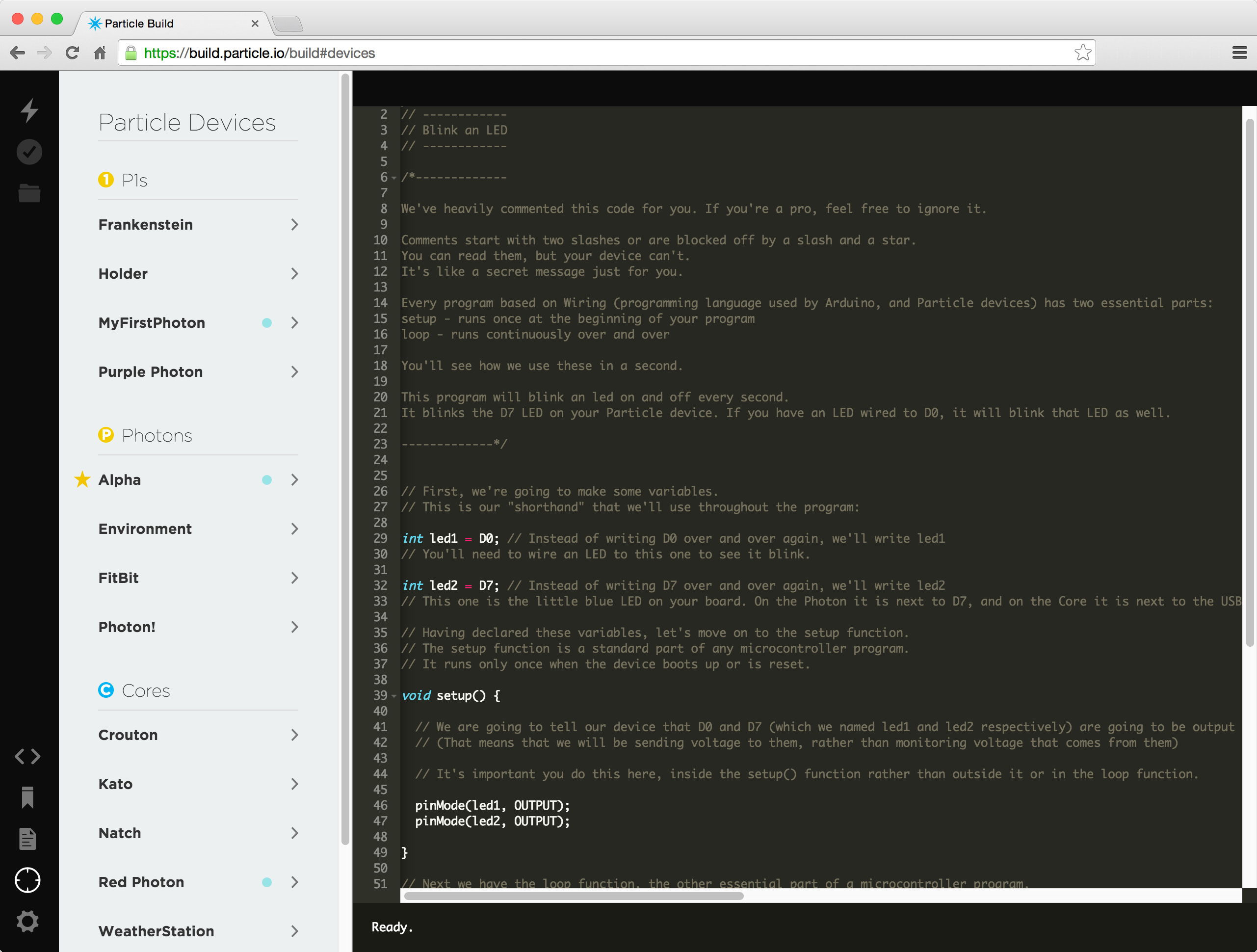Expand the Natch core chevron
Viewport: 1257px width, 952px height.
click(294, 833)
